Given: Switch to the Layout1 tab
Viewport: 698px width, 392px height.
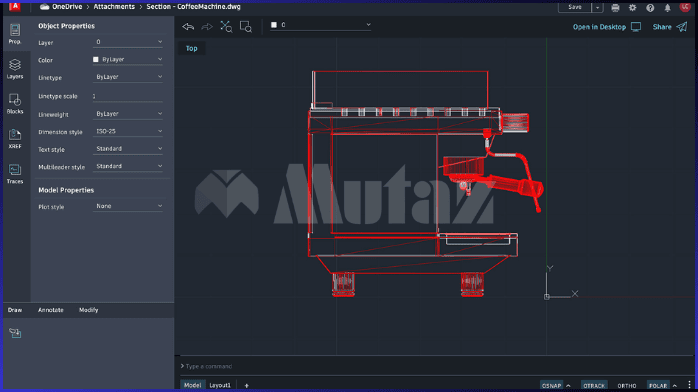Looking at the screenshot, I should 220,385.
